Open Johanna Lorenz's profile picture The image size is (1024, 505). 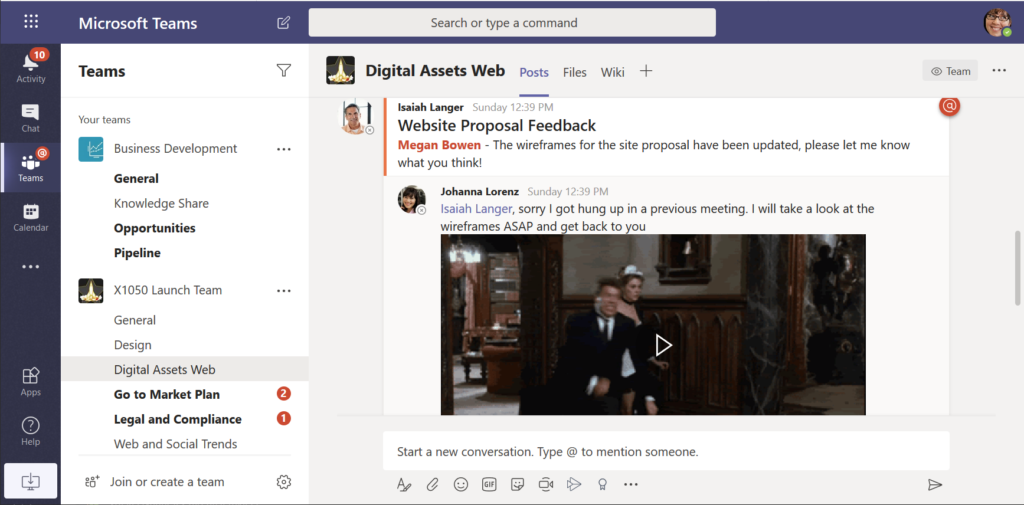412,199
